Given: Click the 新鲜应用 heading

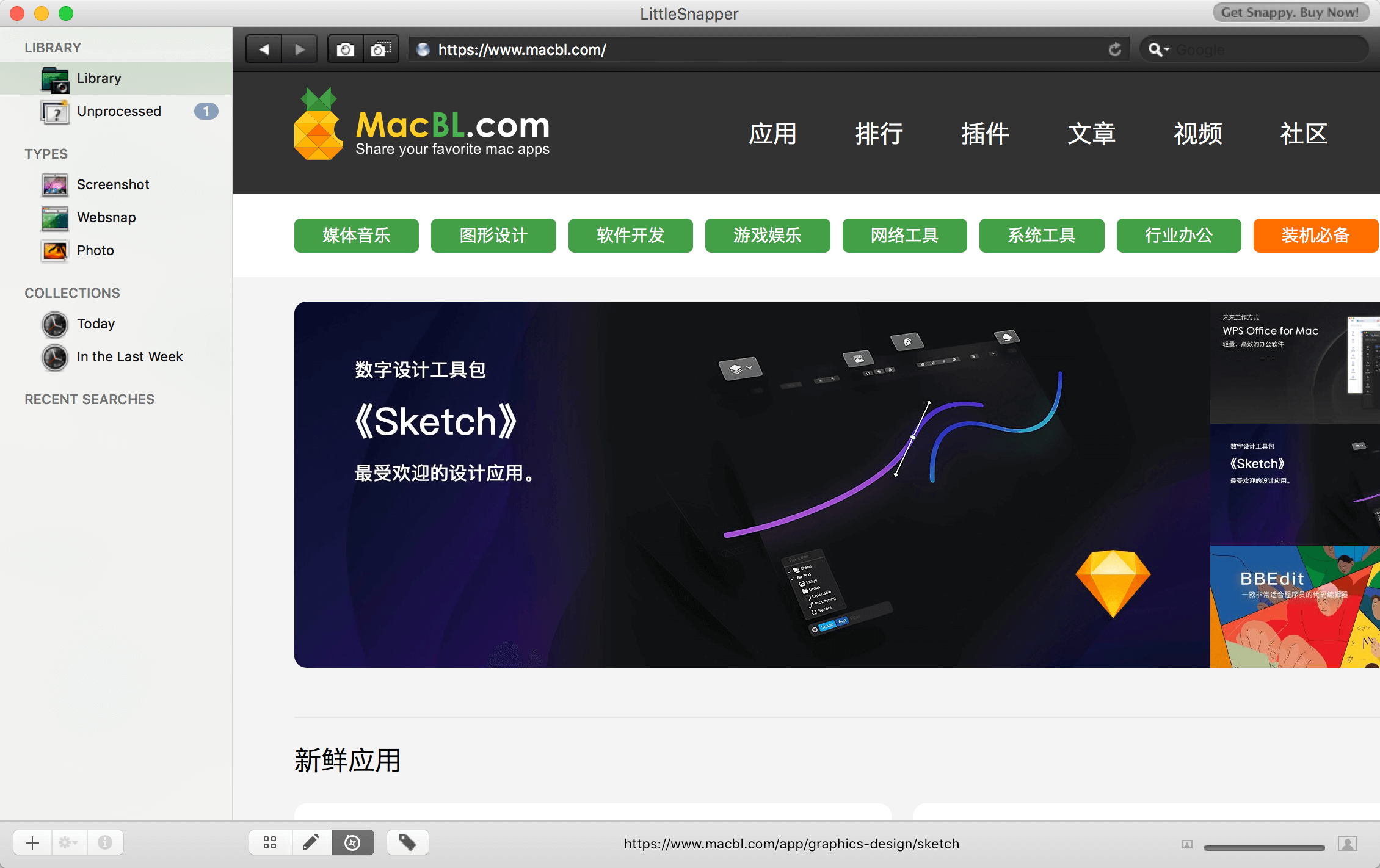Looking at the screenshot, I should pos(347,760).
